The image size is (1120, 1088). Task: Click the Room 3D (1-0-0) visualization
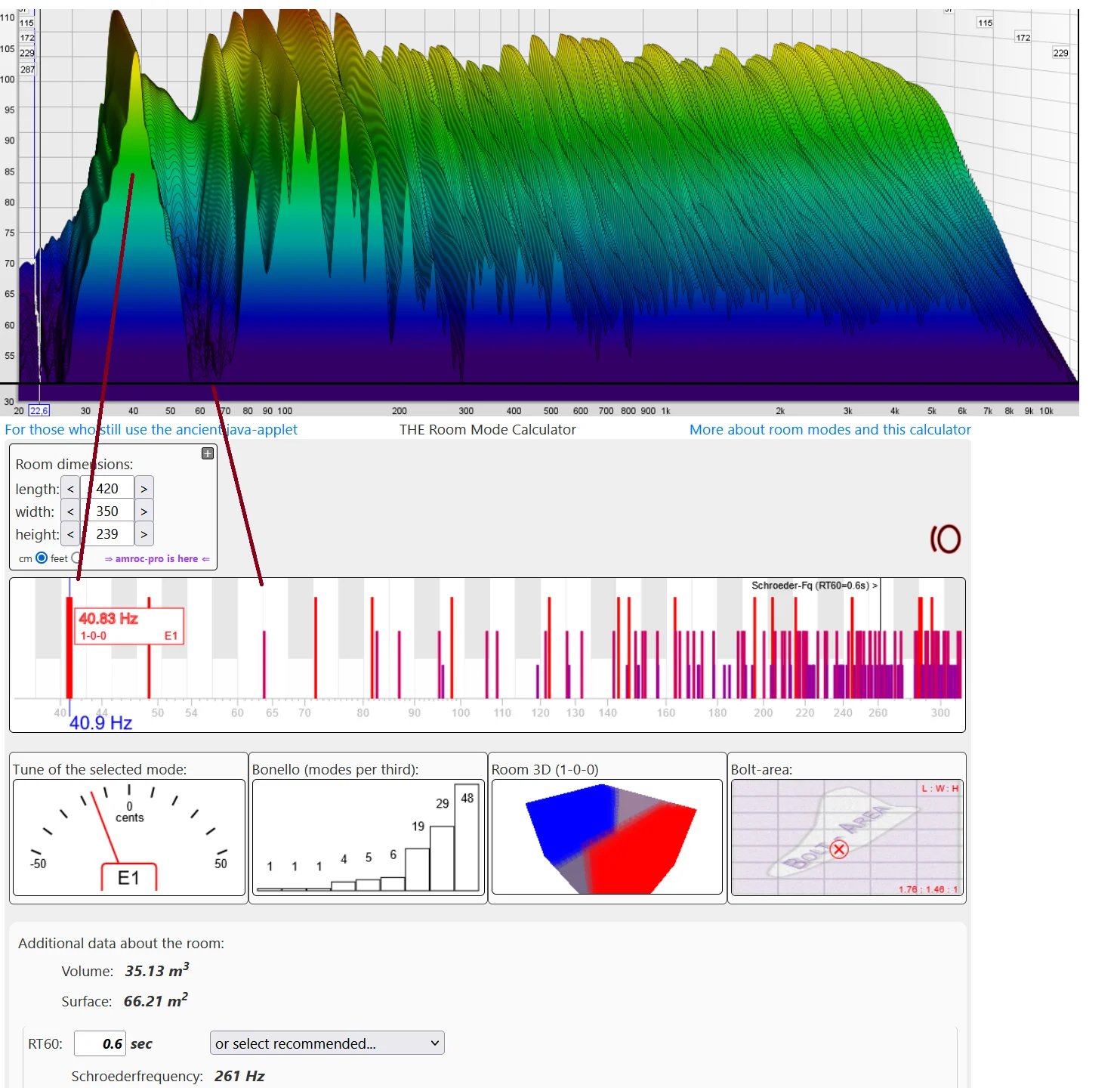[x=607, y=837]
